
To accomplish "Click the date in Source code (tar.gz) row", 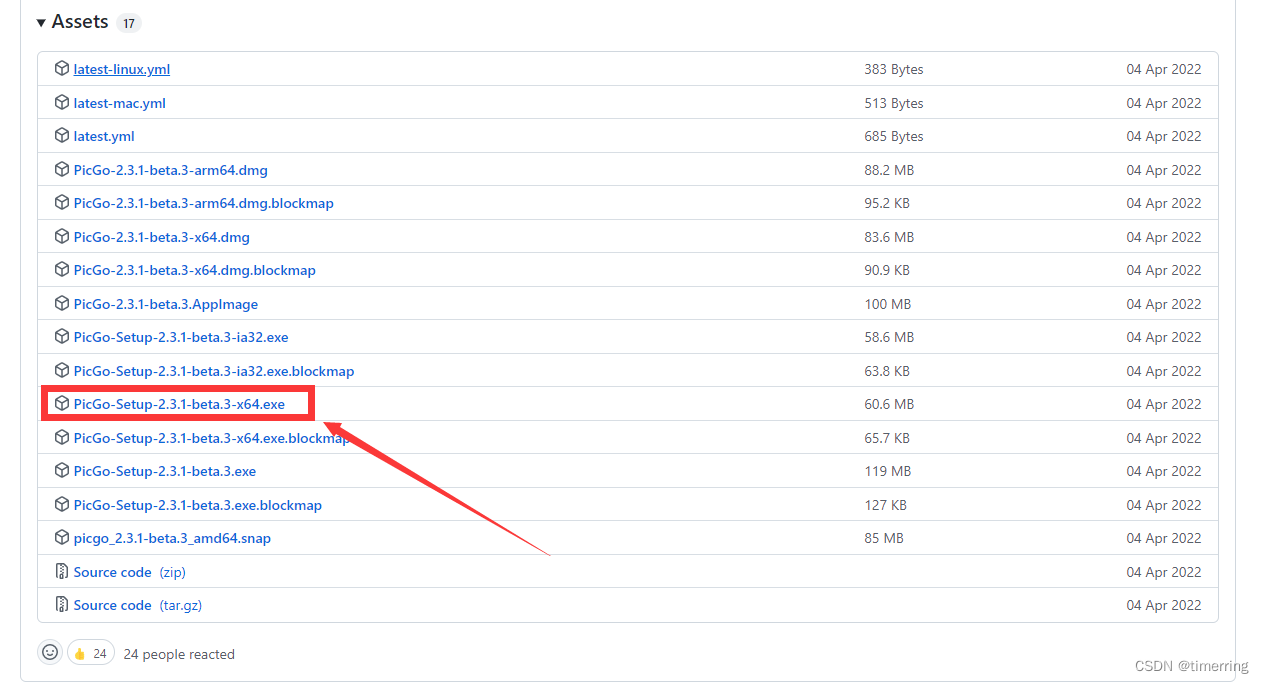I will [x=1164, y=605].
